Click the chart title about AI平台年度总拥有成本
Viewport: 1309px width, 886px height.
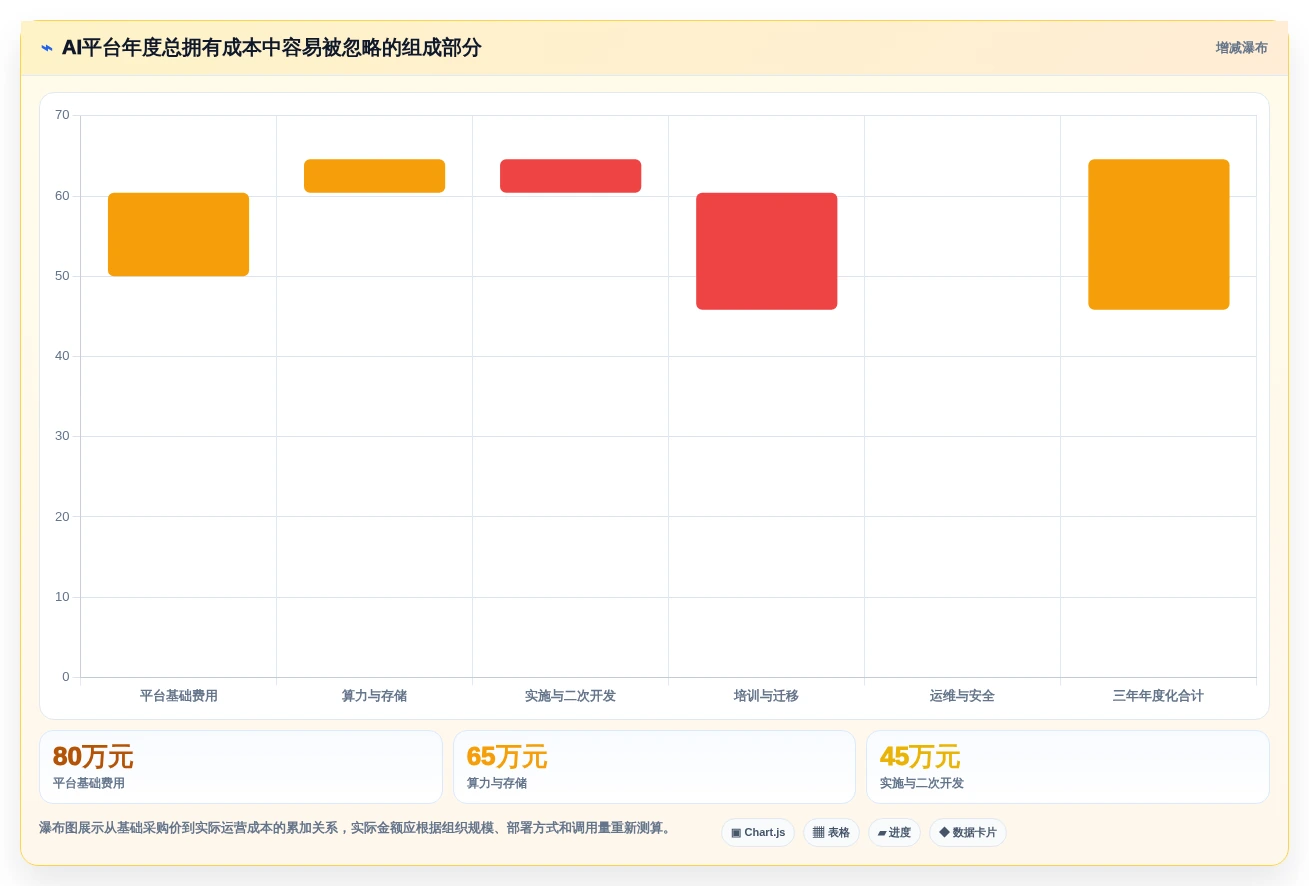[x=271, y=48]
